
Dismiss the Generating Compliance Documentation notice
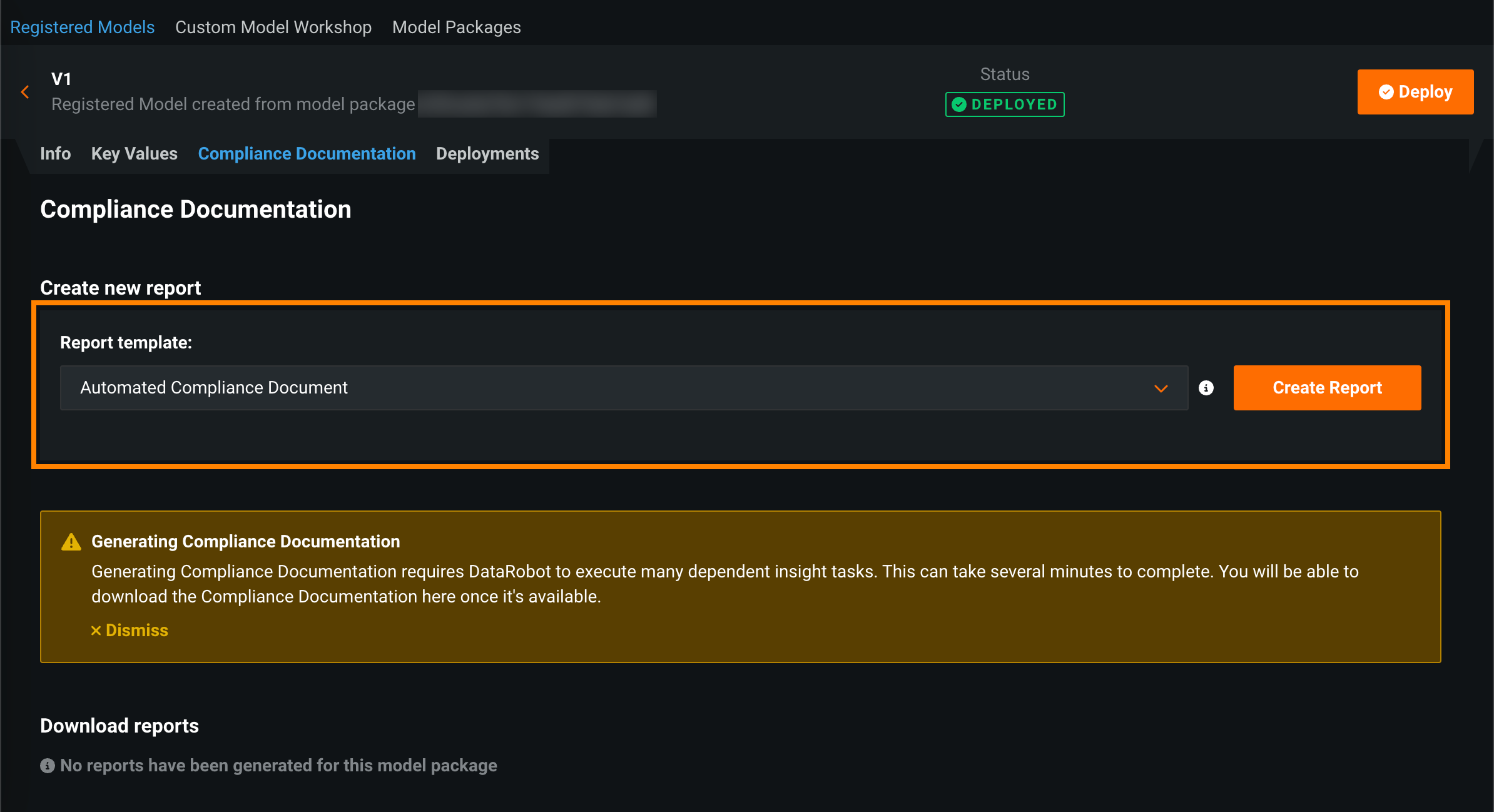pos(130,631)
